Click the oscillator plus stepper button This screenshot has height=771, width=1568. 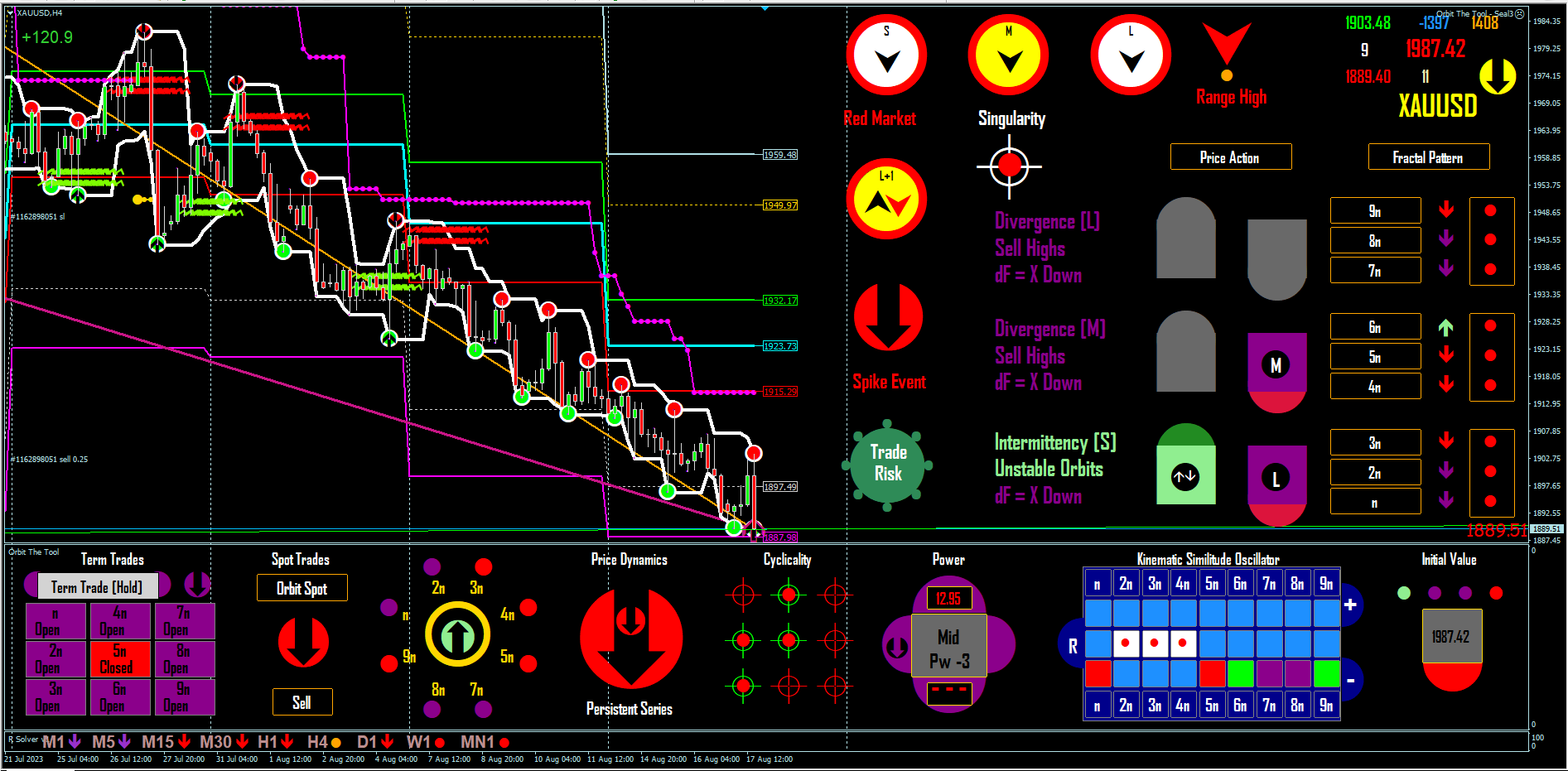(x=1350, y=605)
